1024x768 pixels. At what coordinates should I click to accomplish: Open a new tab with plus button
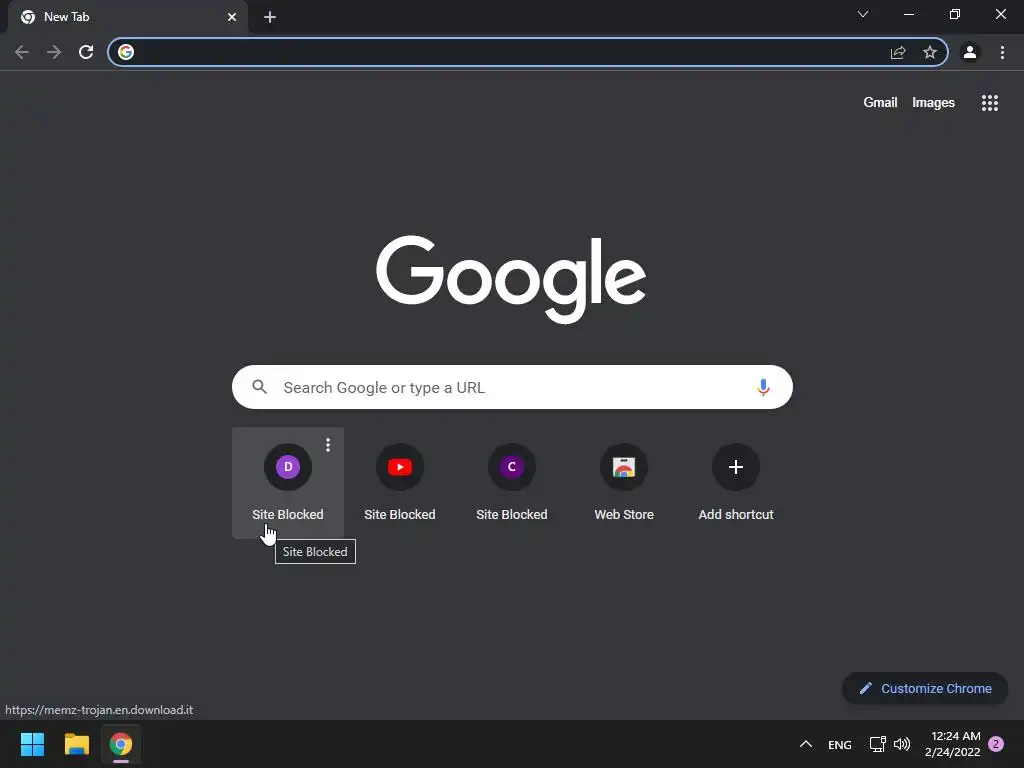270,17
